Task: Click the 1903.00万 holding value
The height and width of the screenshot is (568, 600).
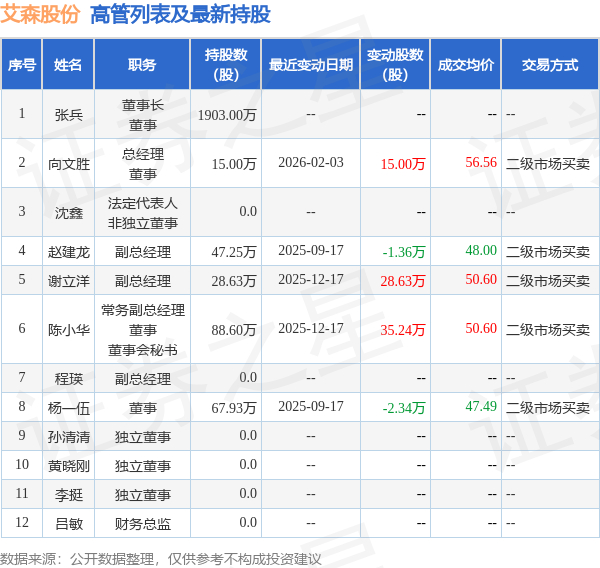Action: coord(227,114)
